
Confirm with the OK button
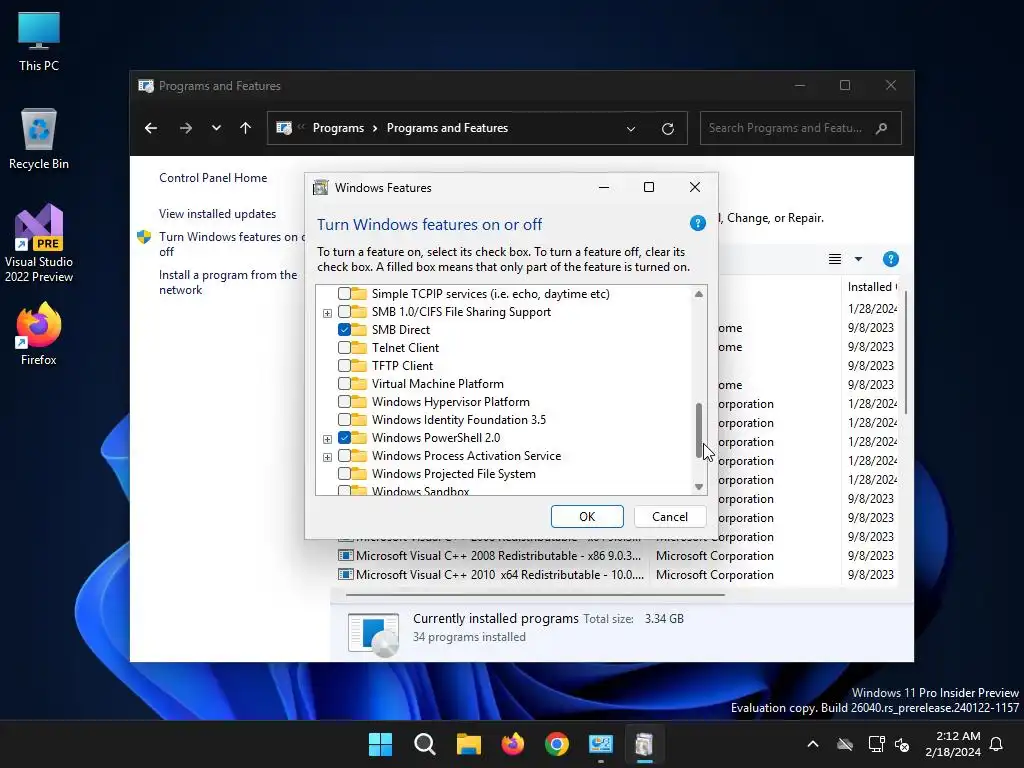(587, 517)
